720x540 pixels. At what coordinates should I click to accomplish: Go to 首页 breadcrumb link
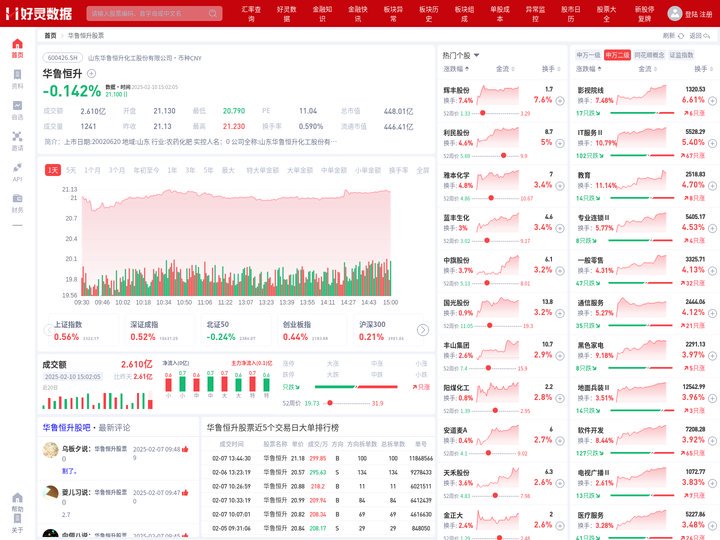pos(50,36)
